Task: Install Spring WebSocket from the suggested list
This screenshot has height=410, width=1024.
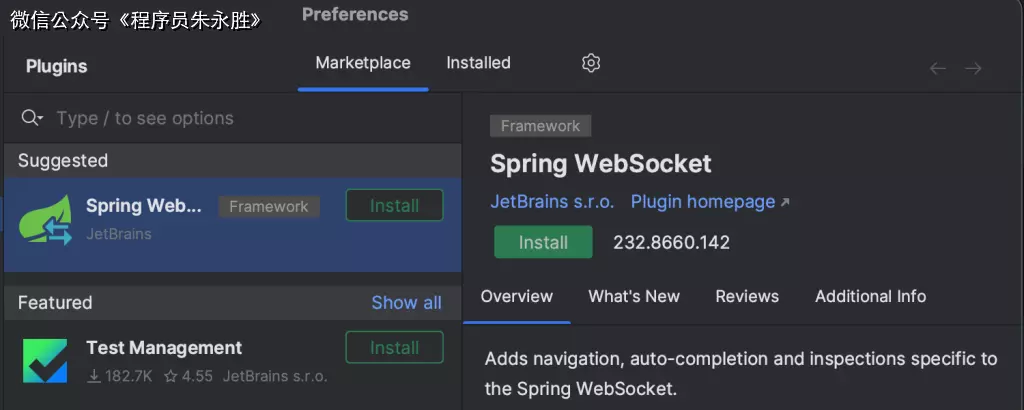Action: [394, 205]
